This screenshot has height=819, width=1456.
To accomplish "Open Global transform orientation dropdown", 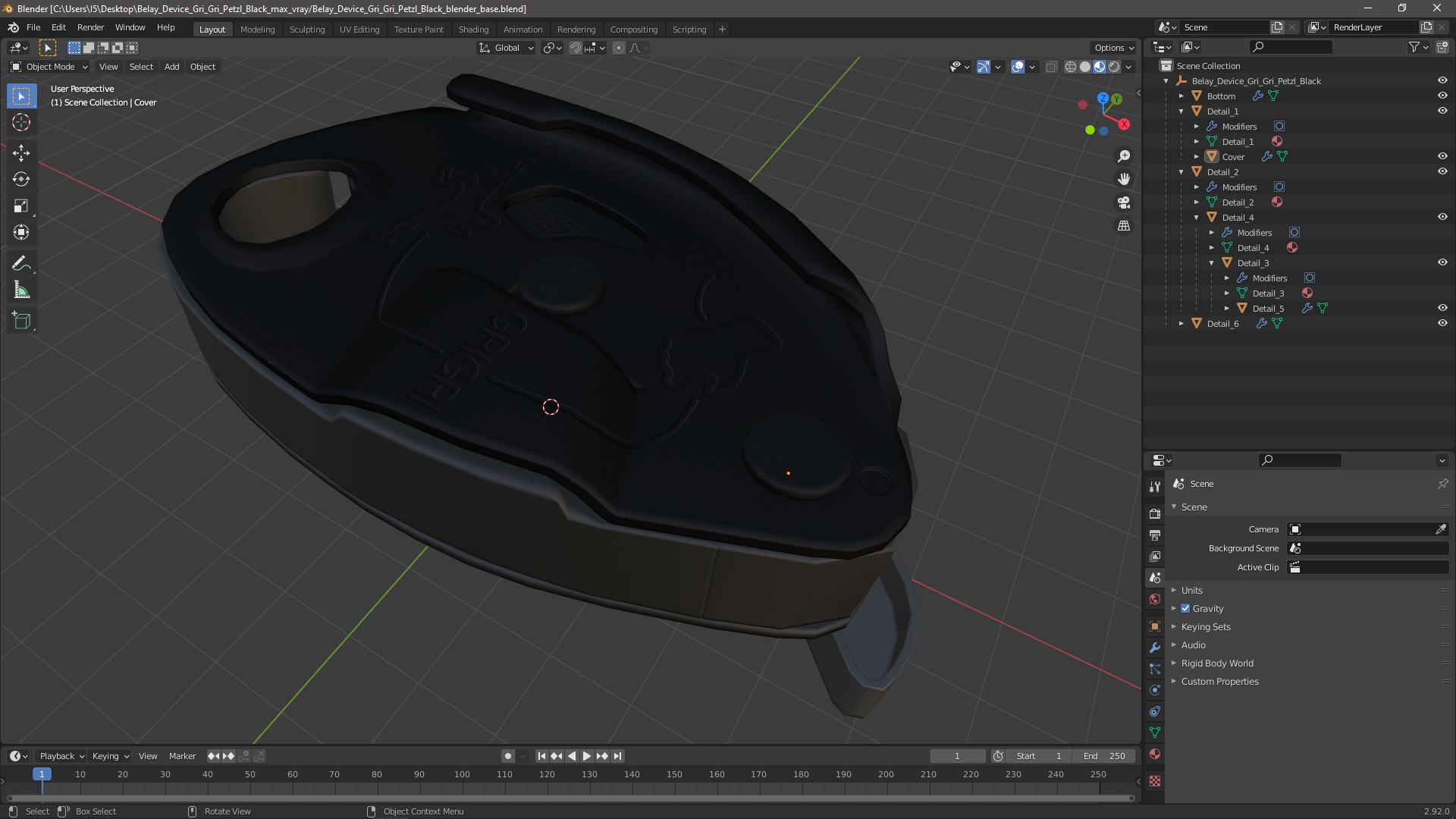I will point(507,48).
